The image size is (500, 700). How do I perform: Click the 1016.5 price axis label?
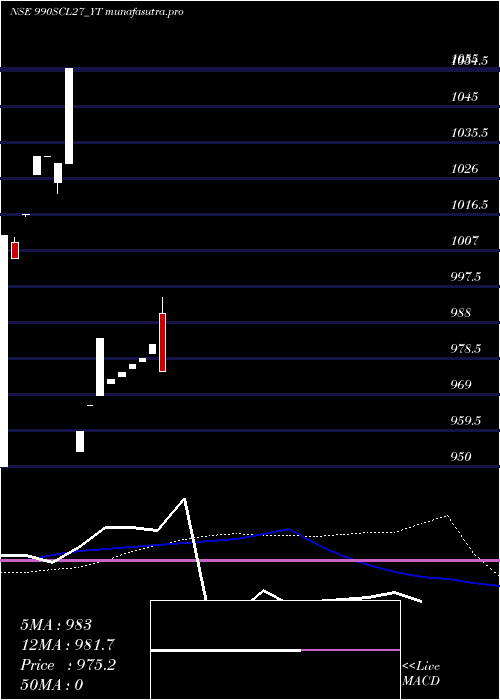(469, 205)
